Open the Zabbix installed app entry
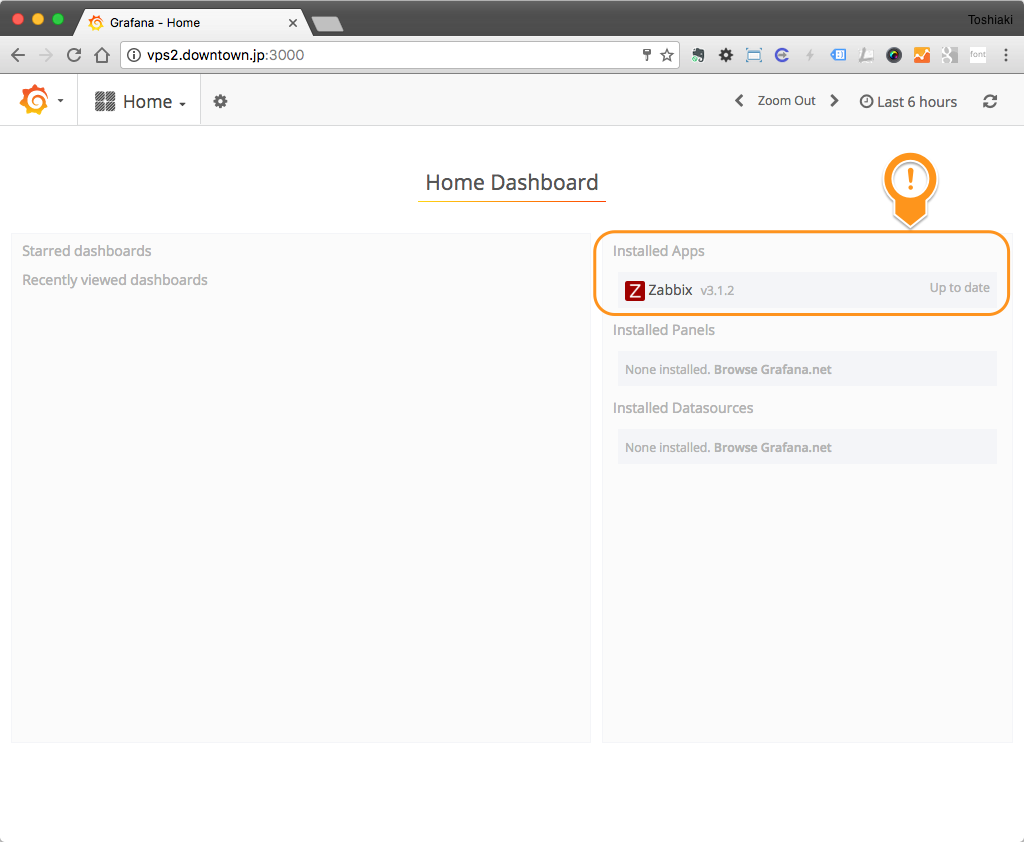 (x=807, y=289)
